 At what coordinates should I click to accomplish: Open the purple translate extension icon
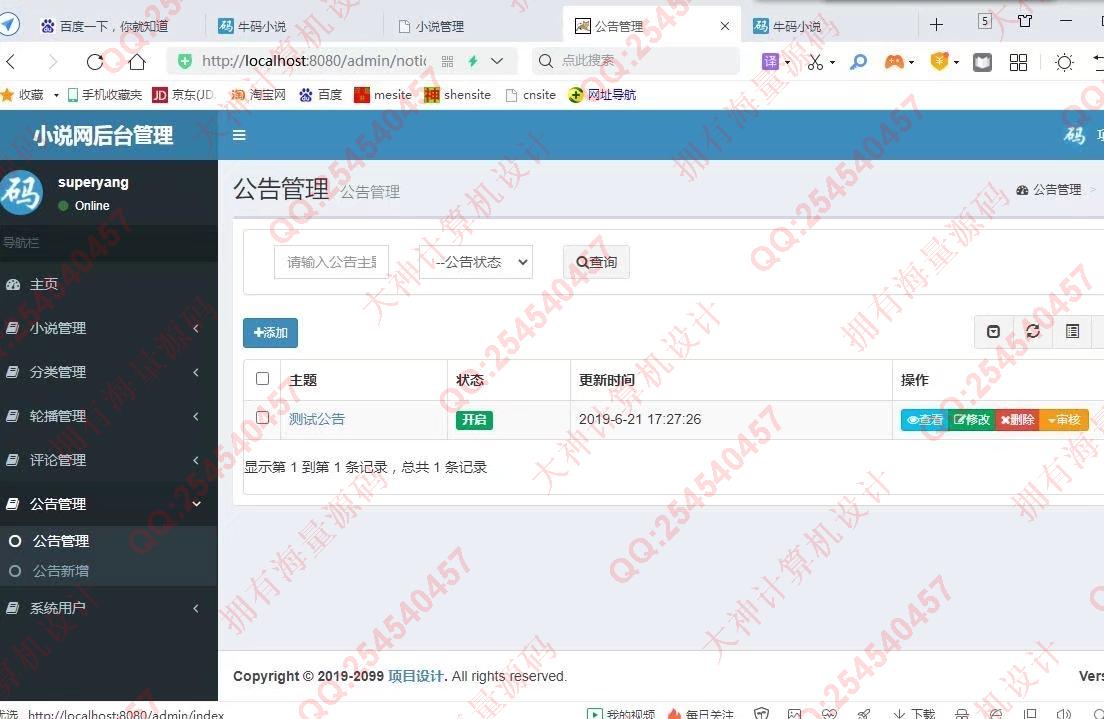pyautogui.click(x=770, y=62)
